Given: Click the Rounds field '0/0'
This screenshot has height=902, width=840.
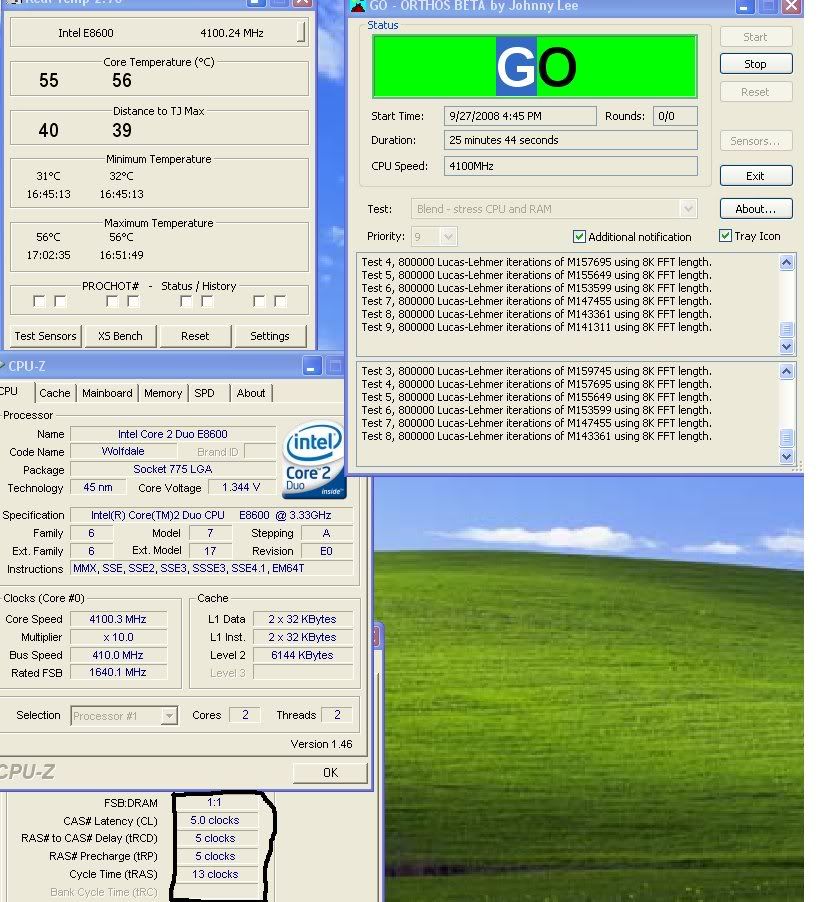Looking at the screenshot, I should [x=675, y=116].
